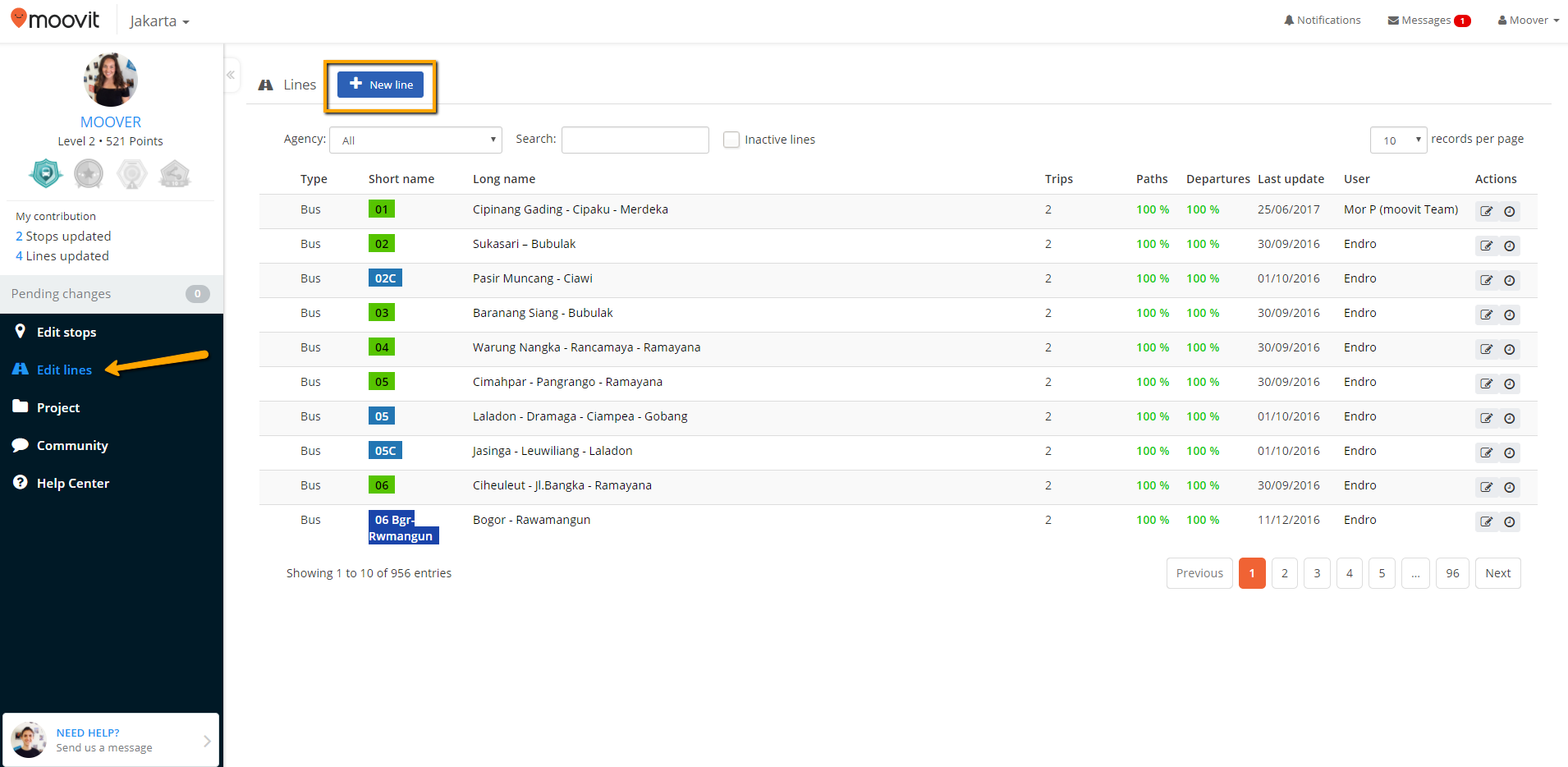This screenshot has height=767, width=1568.
Task: View history of Bogor - Rawamangun line
Action: [1509, 521]
